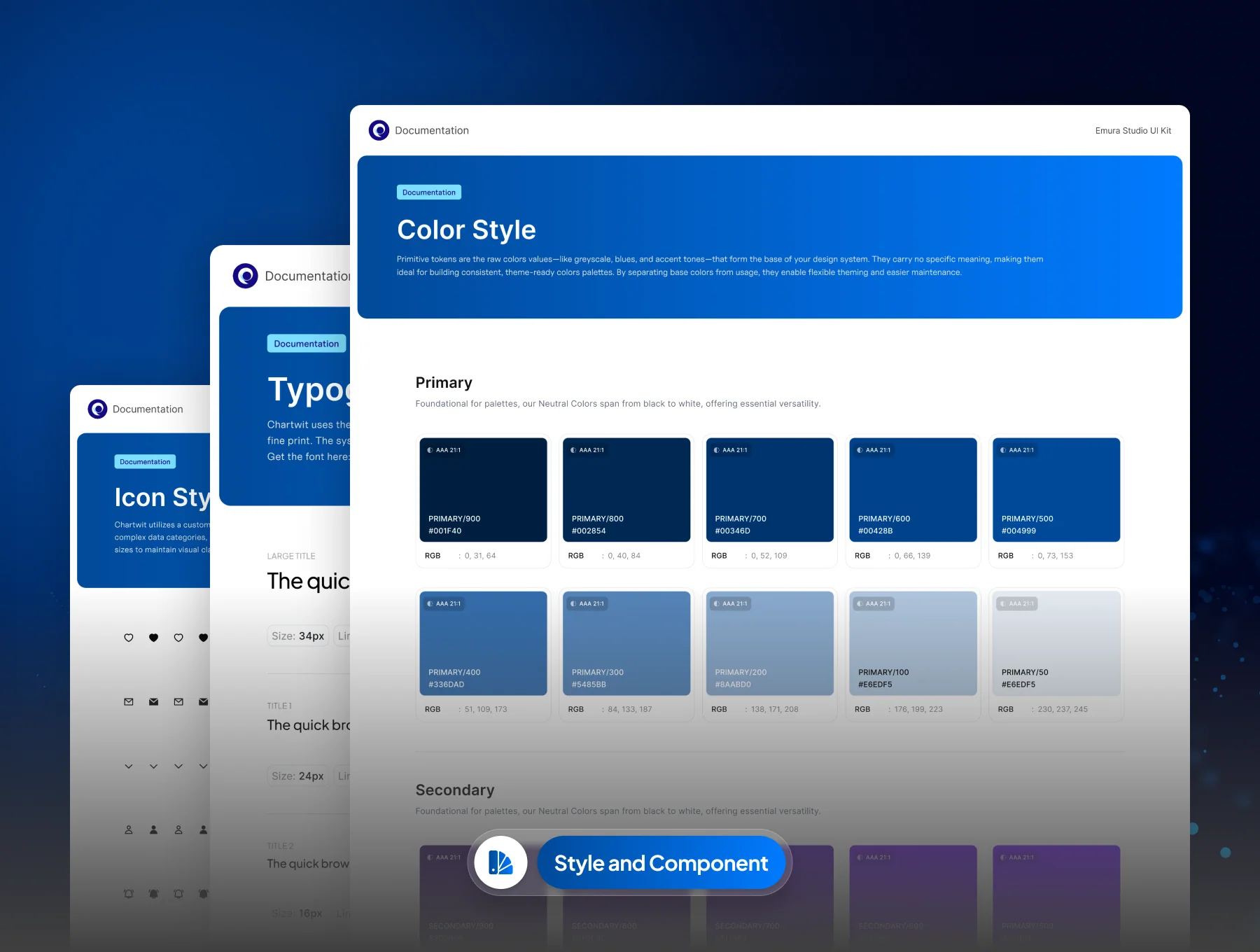The height and width of the screenshot is (952, 1260).
Task: Click the logo in the Typography window header
Action: click(246, 276)
